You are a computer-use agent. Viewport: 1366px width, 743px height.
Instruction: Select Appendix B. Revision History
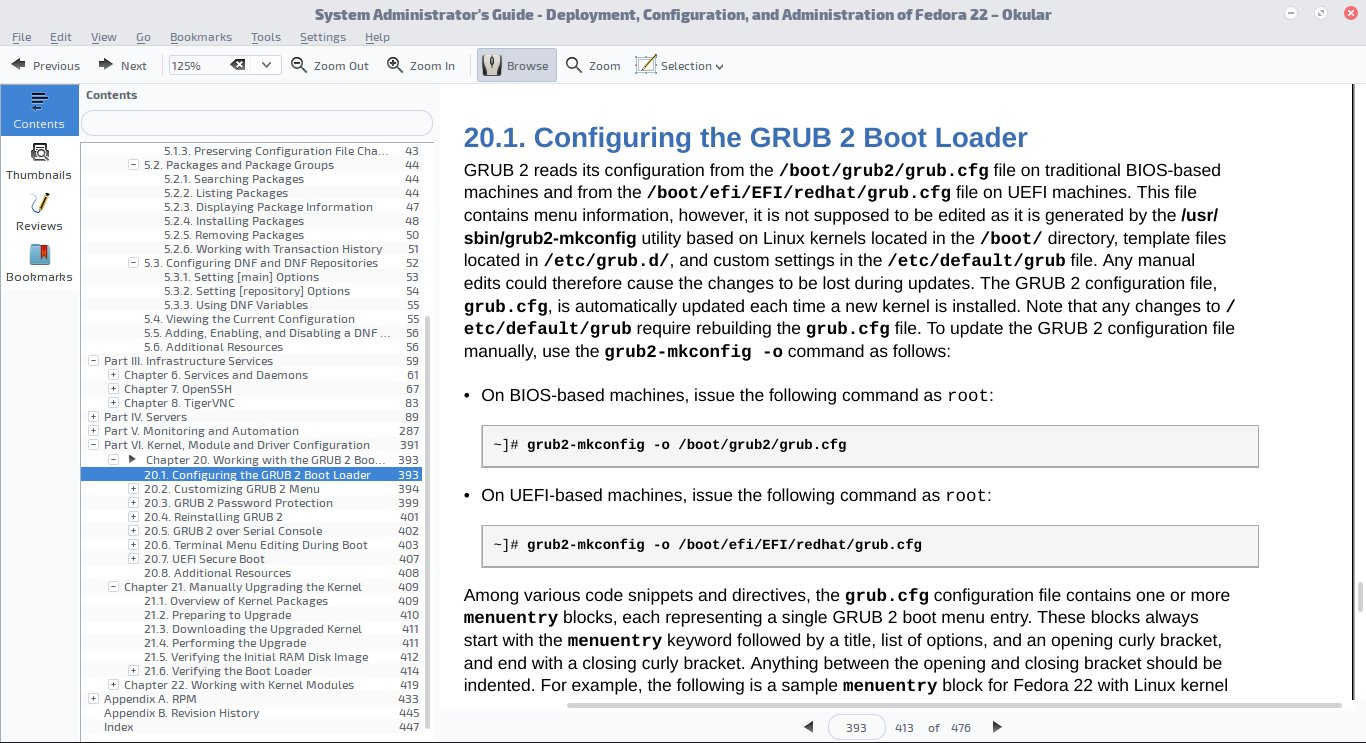point(181,713)
